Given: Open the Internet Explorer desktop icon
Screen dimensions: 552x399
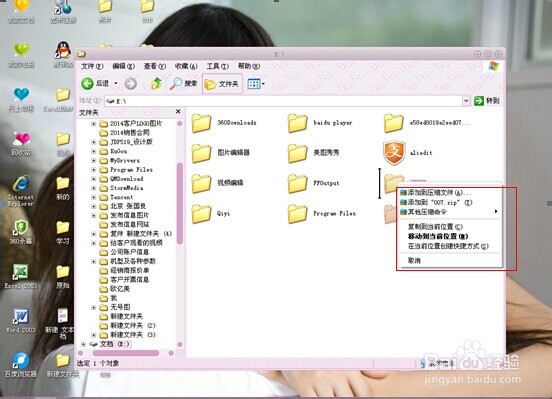Looking at the screenshot, I should point(21,190).
